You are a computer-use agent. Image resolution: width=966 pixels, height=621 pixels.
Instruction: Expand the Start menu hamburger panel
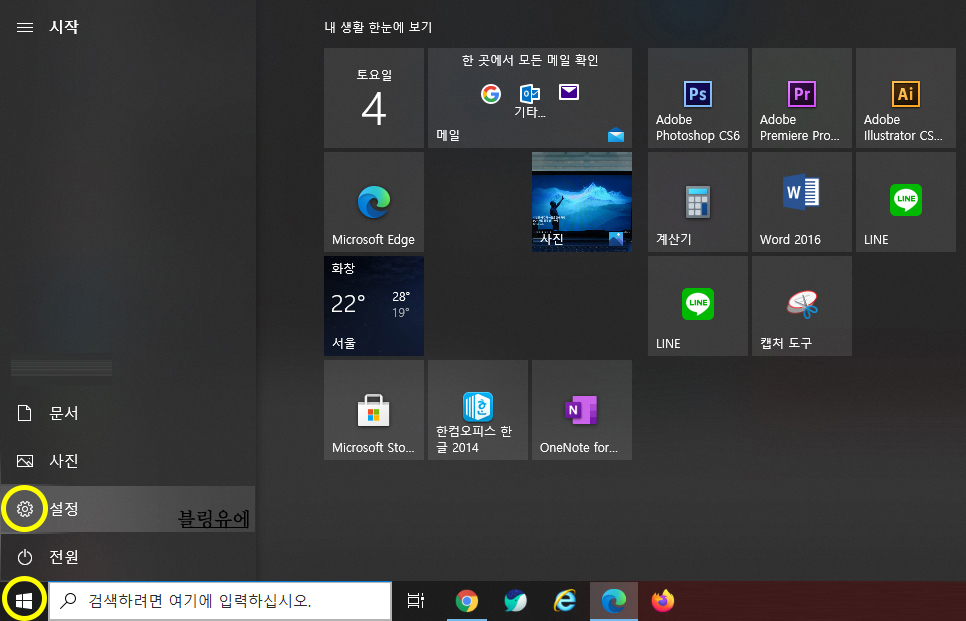click(x=25, y=27)
